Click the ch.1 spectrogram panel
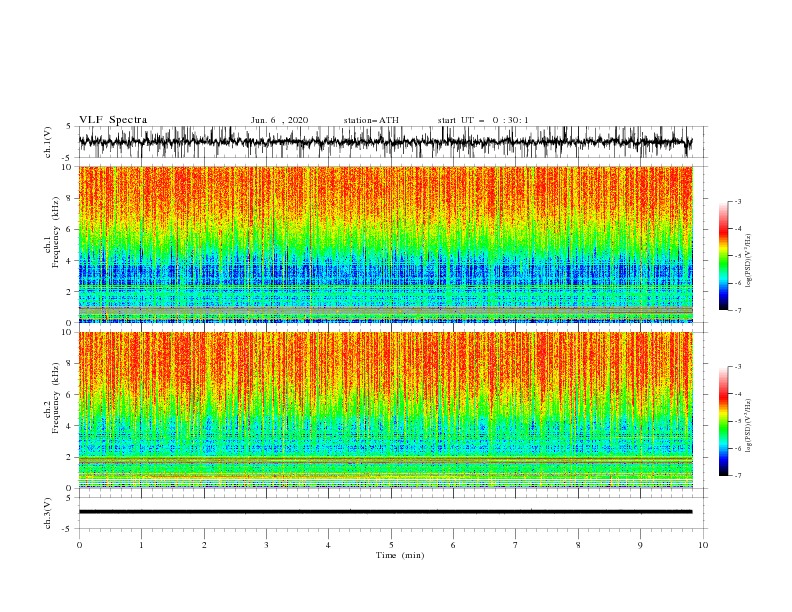The image size is (792, 612). click(x=385, y=244)
